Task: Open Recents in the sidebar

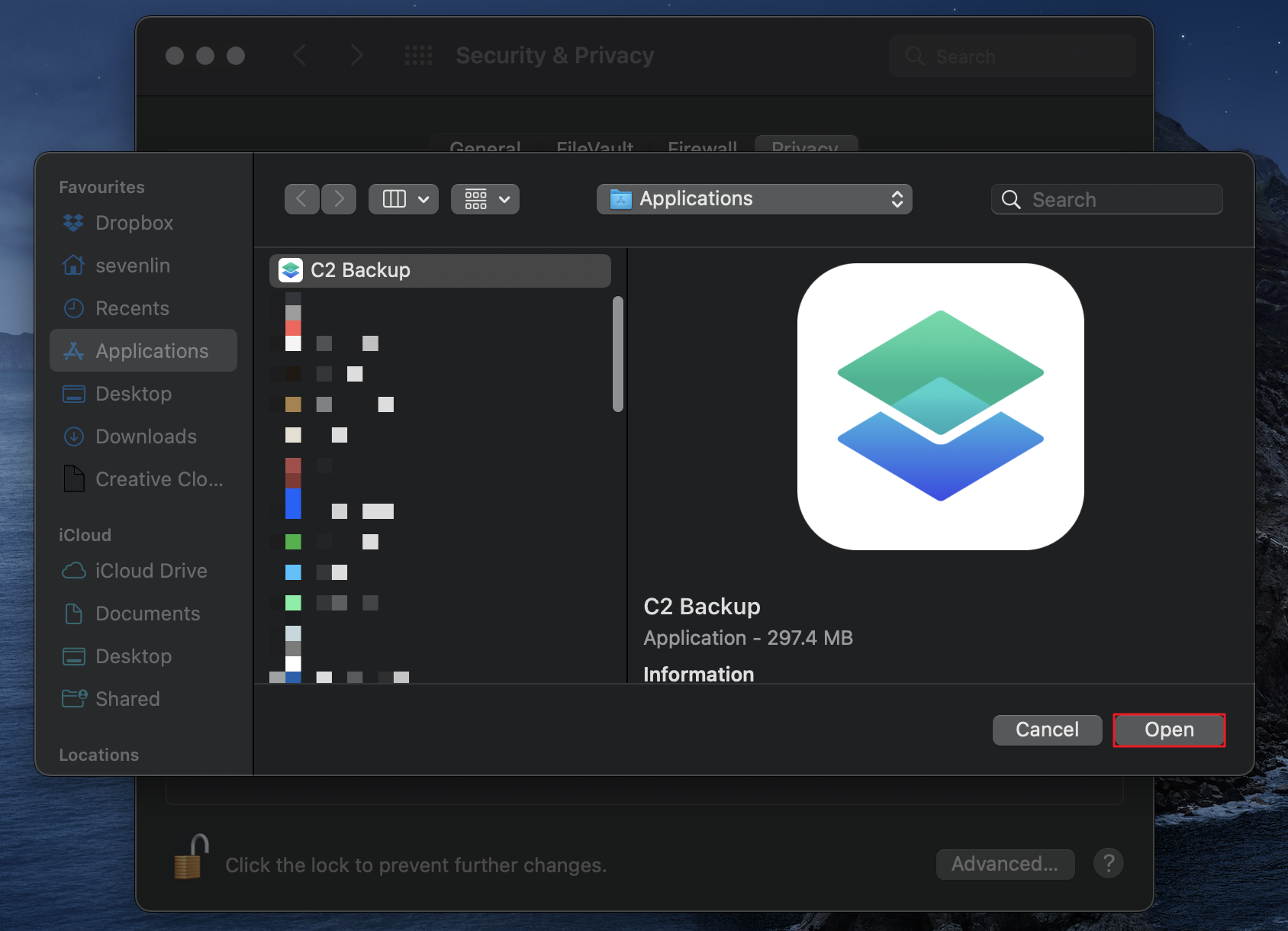Action: pyautogui.click(x=132, y=308)
